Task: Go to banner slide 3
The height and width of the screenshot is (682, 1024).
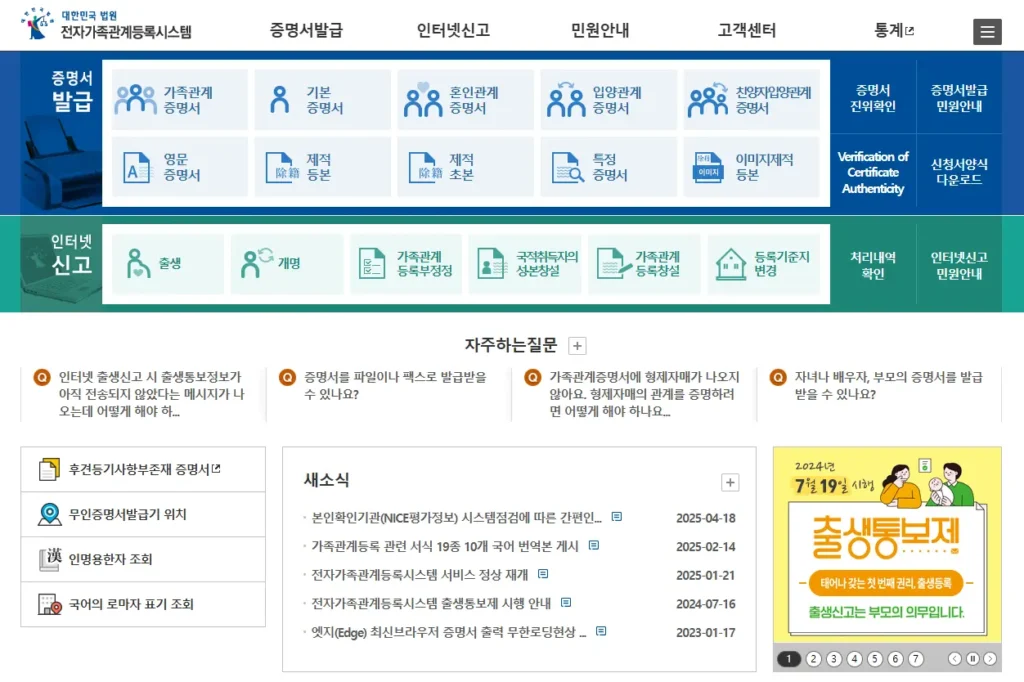Action: coord(834,659)
